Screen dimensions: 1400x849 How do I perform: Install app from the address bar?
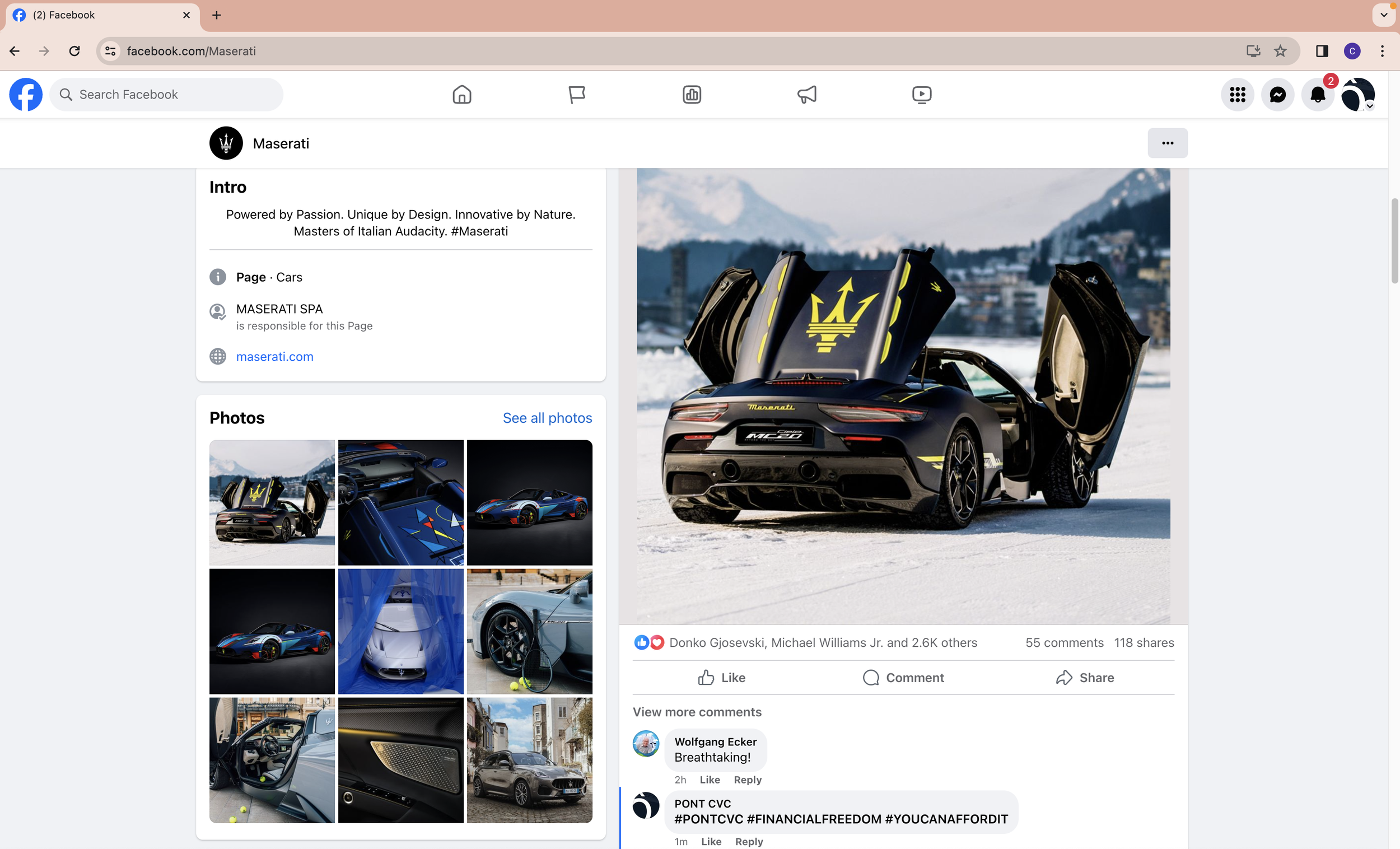(x=1253, y=51)
